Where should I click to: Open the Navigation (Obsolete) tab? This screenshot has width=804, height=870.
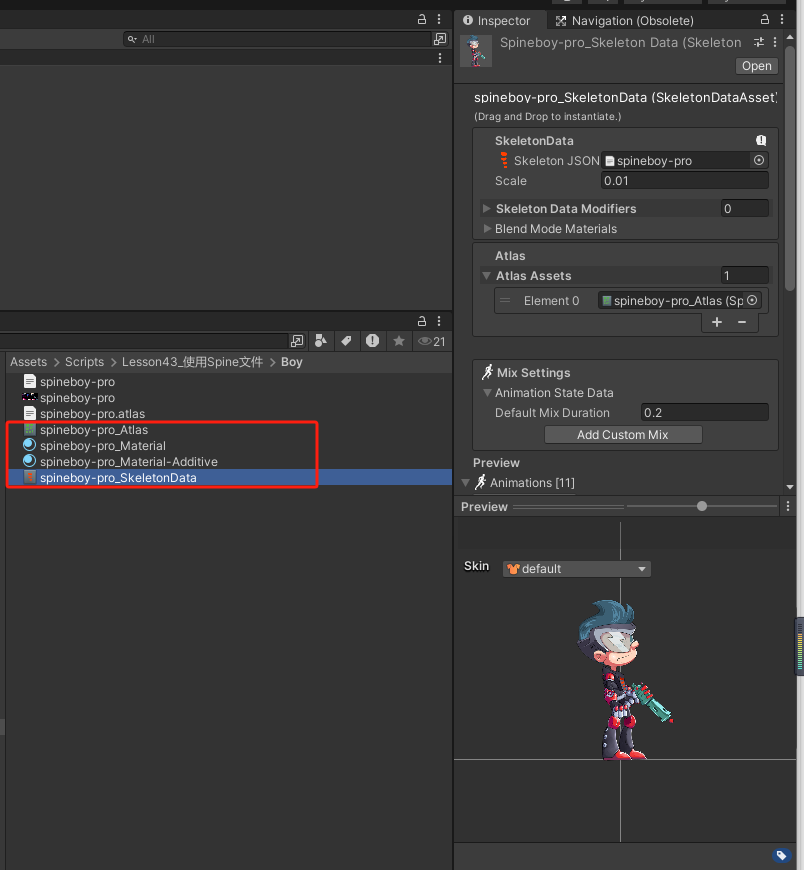[x=625, y=21]
